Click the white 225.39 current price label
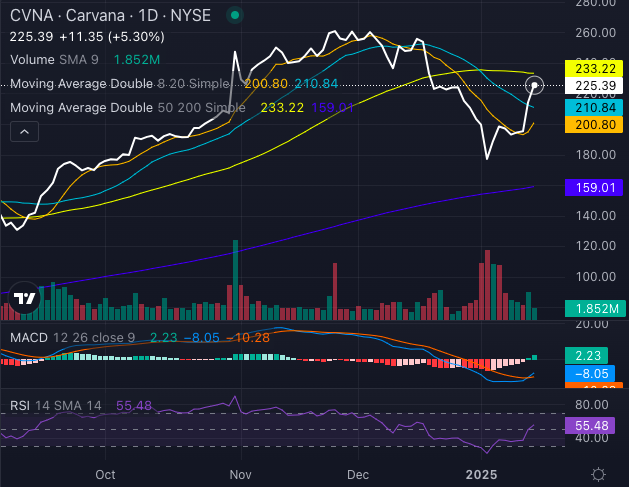The image size is (629, 487). pyautogui.click(x=594, y=87)
